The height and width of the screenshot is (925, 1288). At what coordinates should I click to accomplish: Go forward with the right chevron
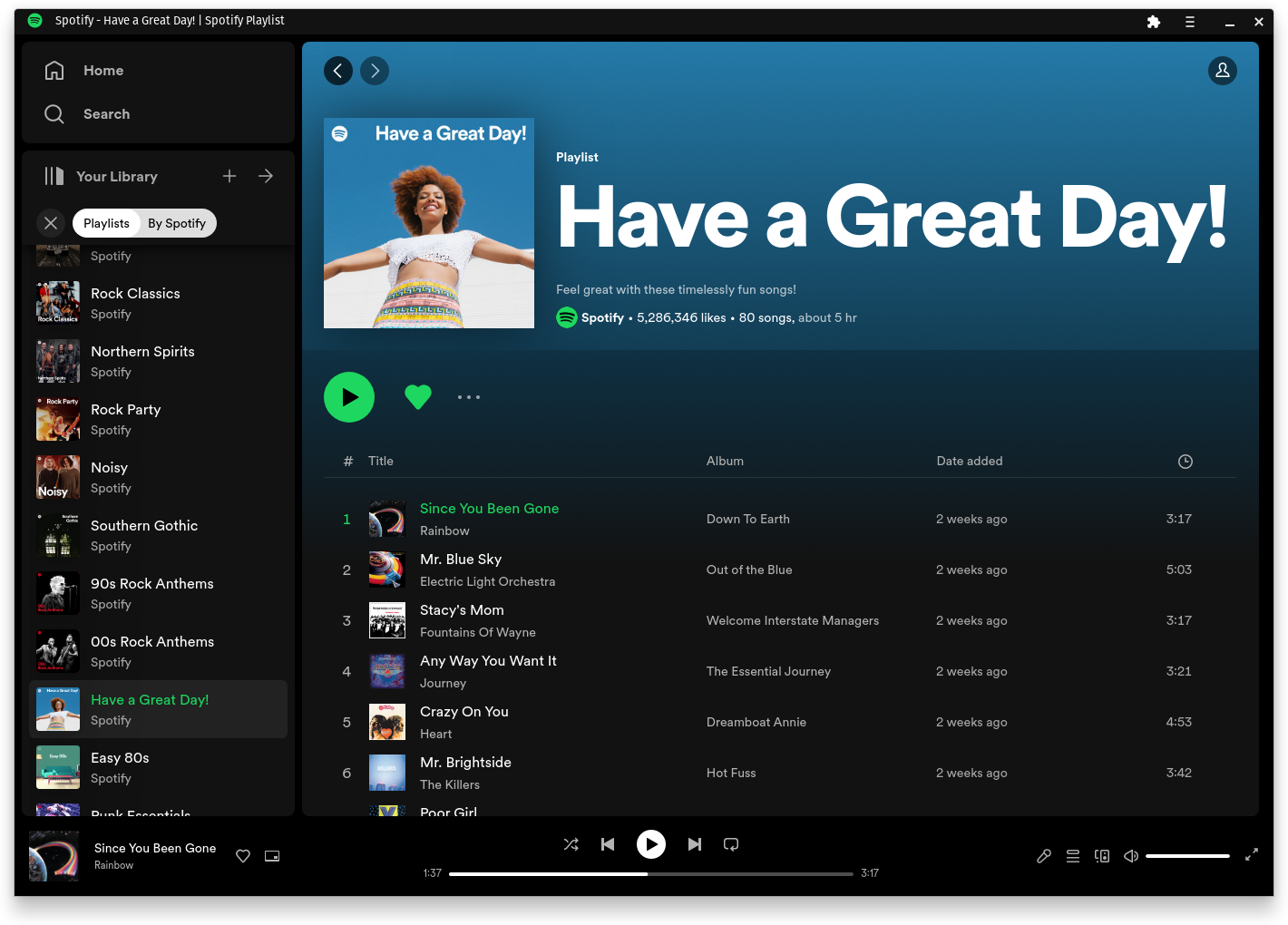click(x=375, y=71)
